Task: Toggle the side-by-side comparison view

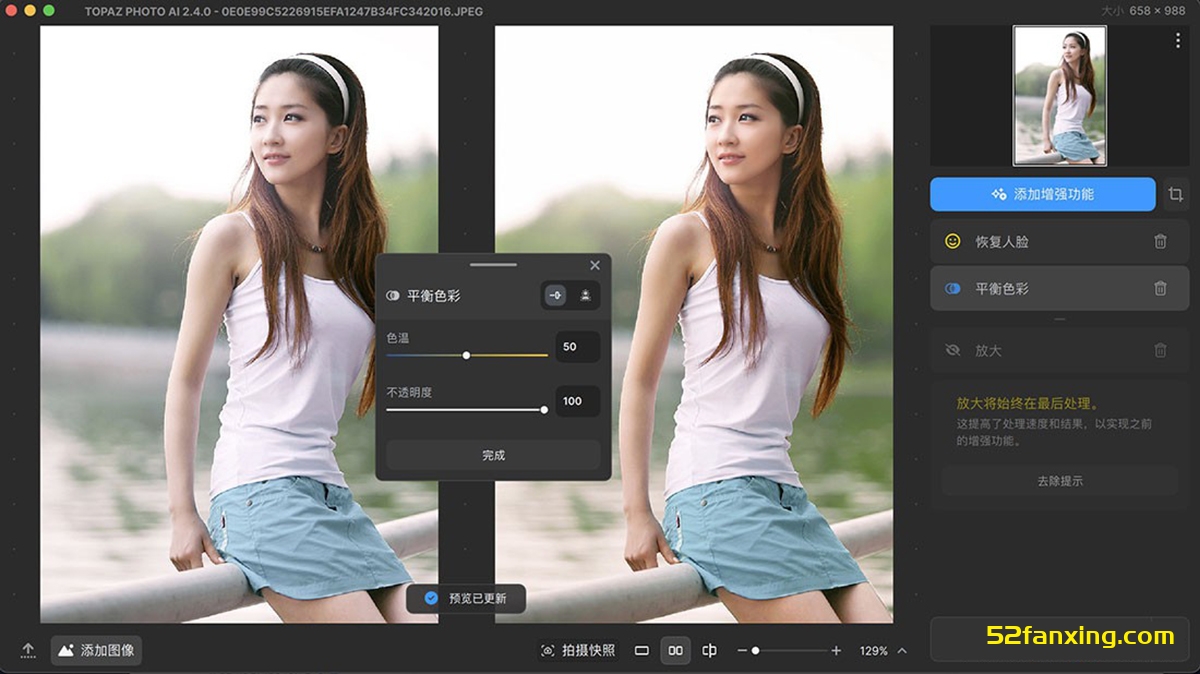Action: coord(675,651)
